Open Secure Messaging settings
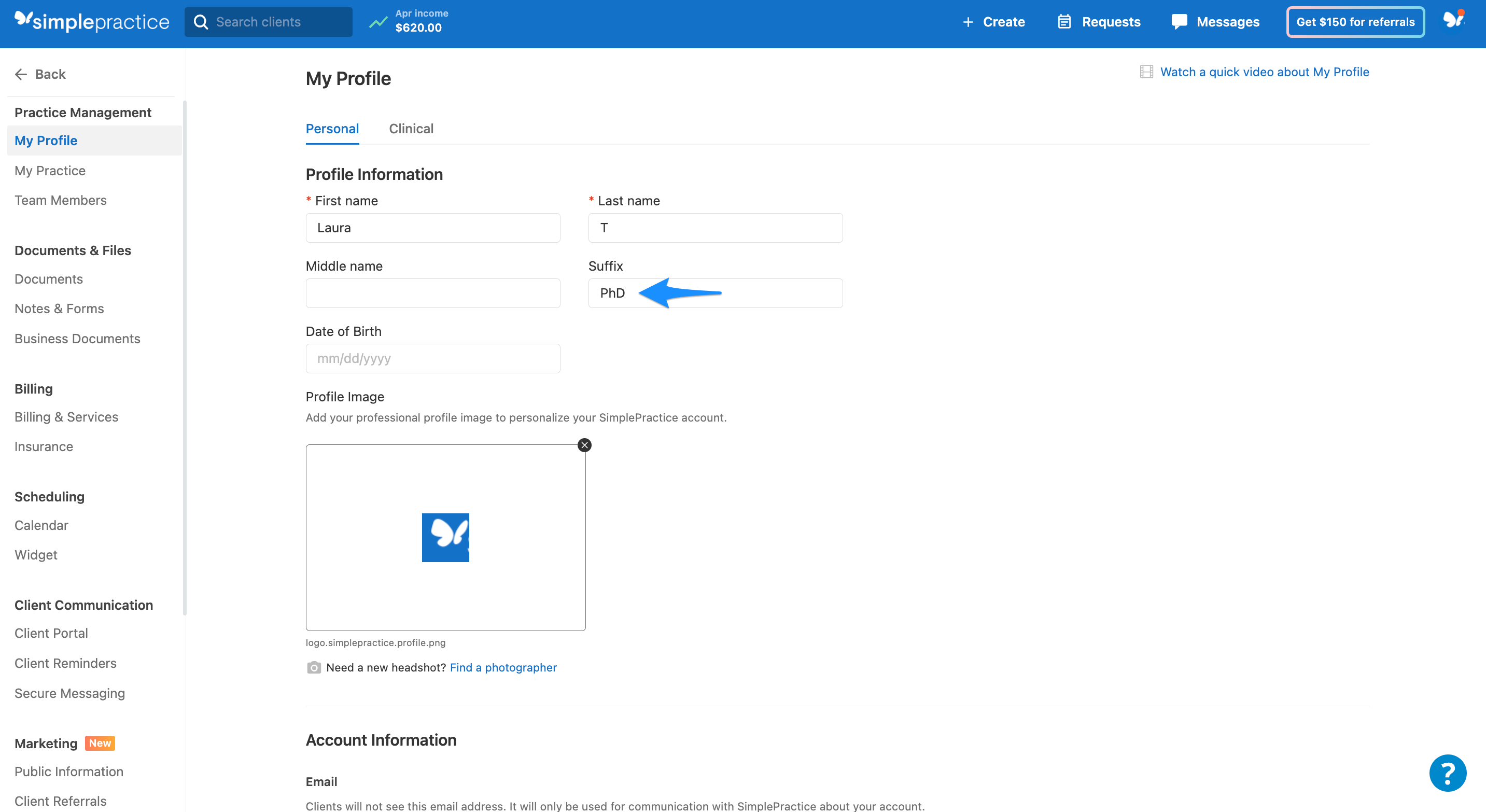Viewport: 1486px width, 812px height. tap(70, 693)
